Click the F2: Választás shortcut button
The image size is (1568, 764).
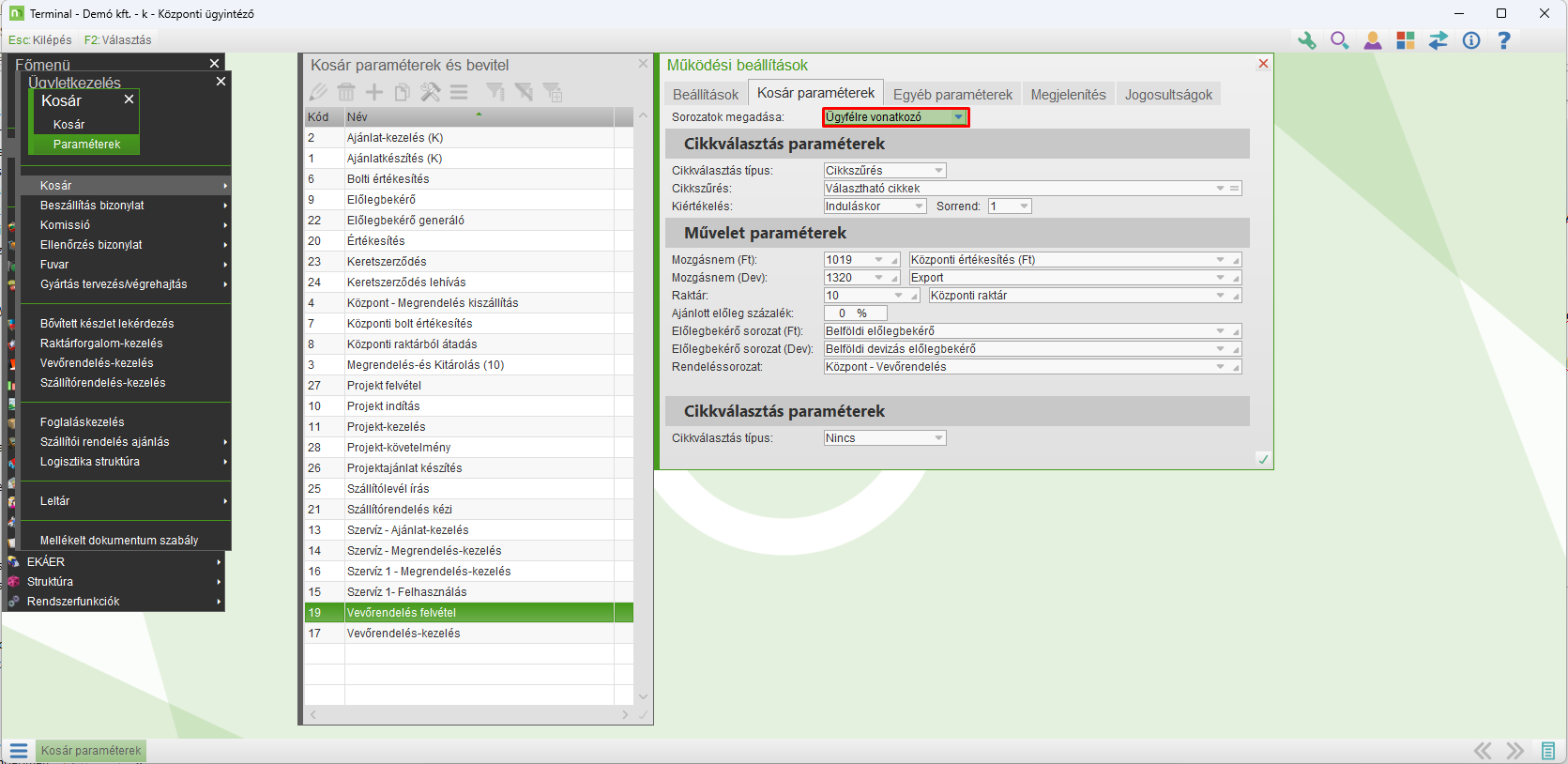pos(117,40)
